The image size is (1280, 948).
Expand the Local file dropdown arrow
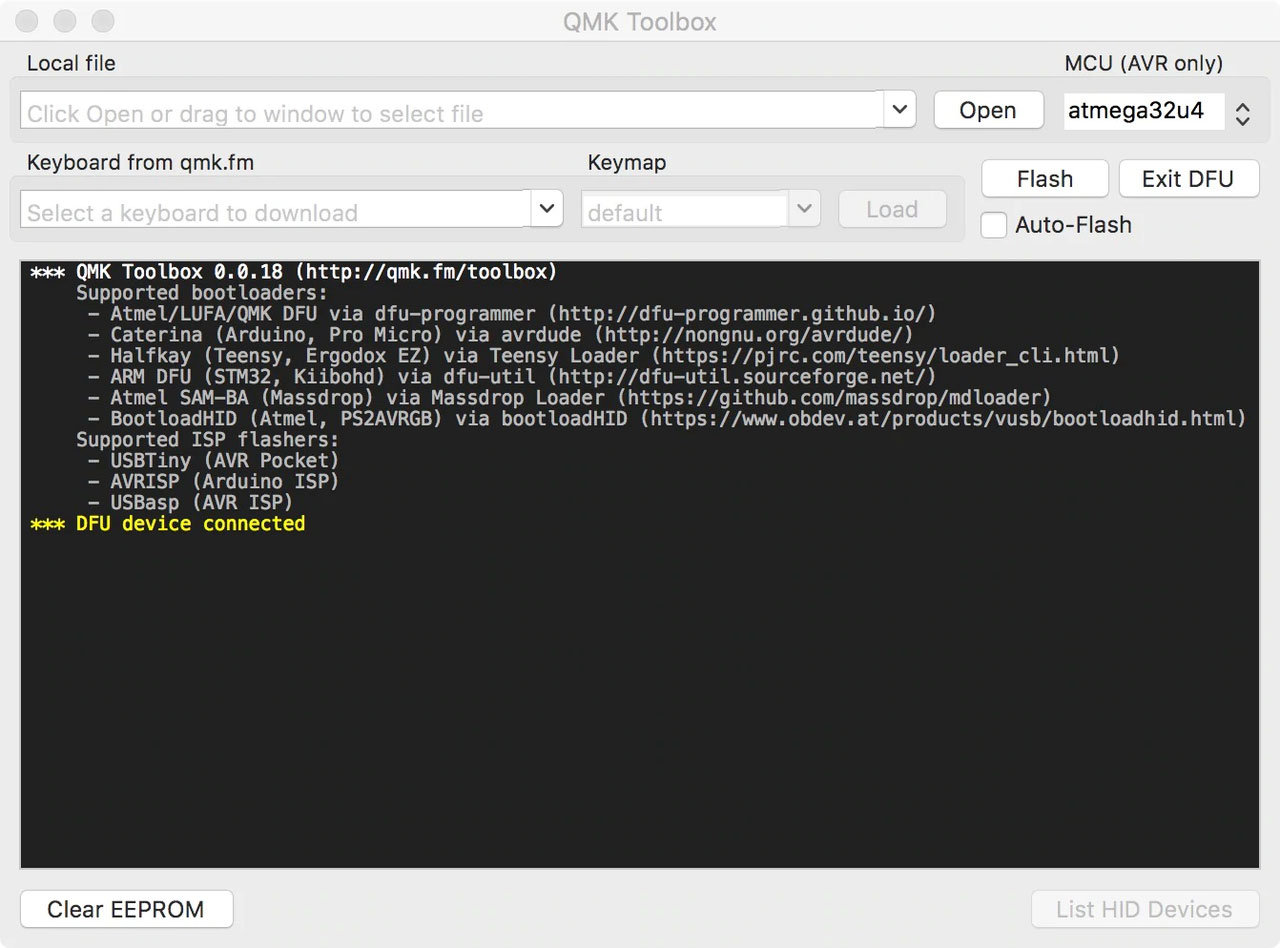point(900,110)
